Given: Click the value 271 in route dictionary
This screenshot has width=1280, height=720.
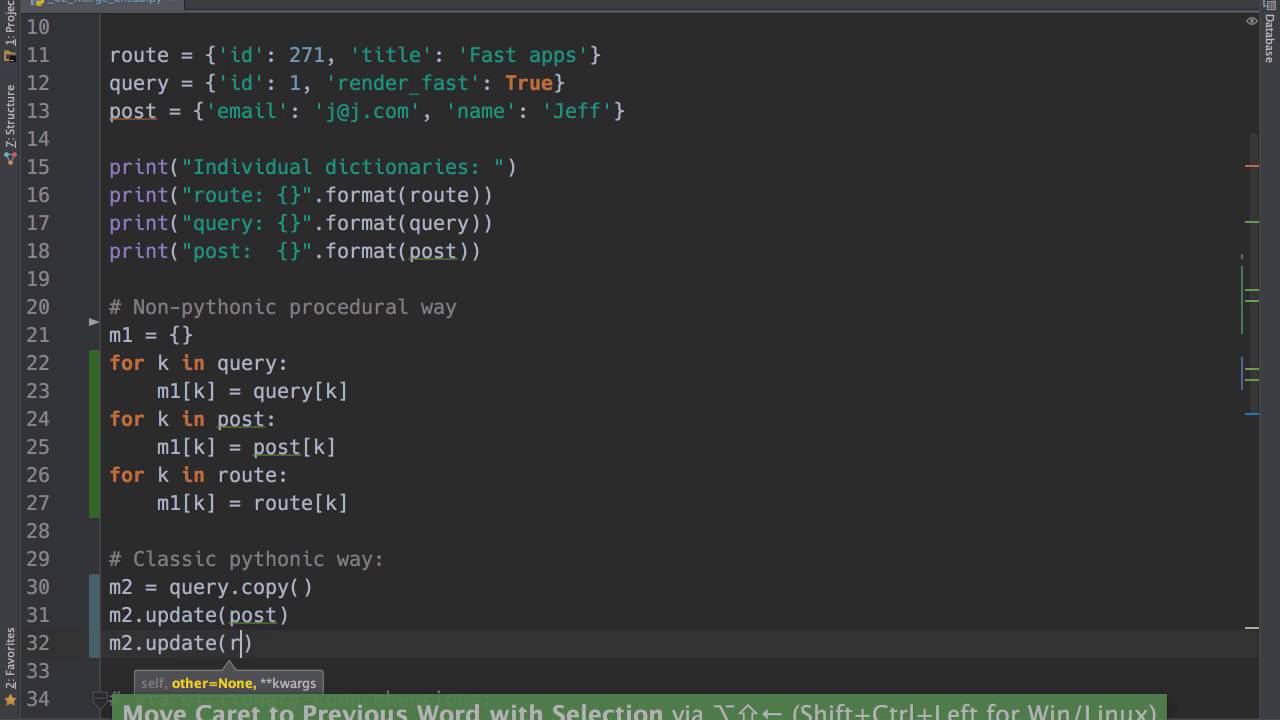Looking at the screenshot, I should [x=307, y=55].
